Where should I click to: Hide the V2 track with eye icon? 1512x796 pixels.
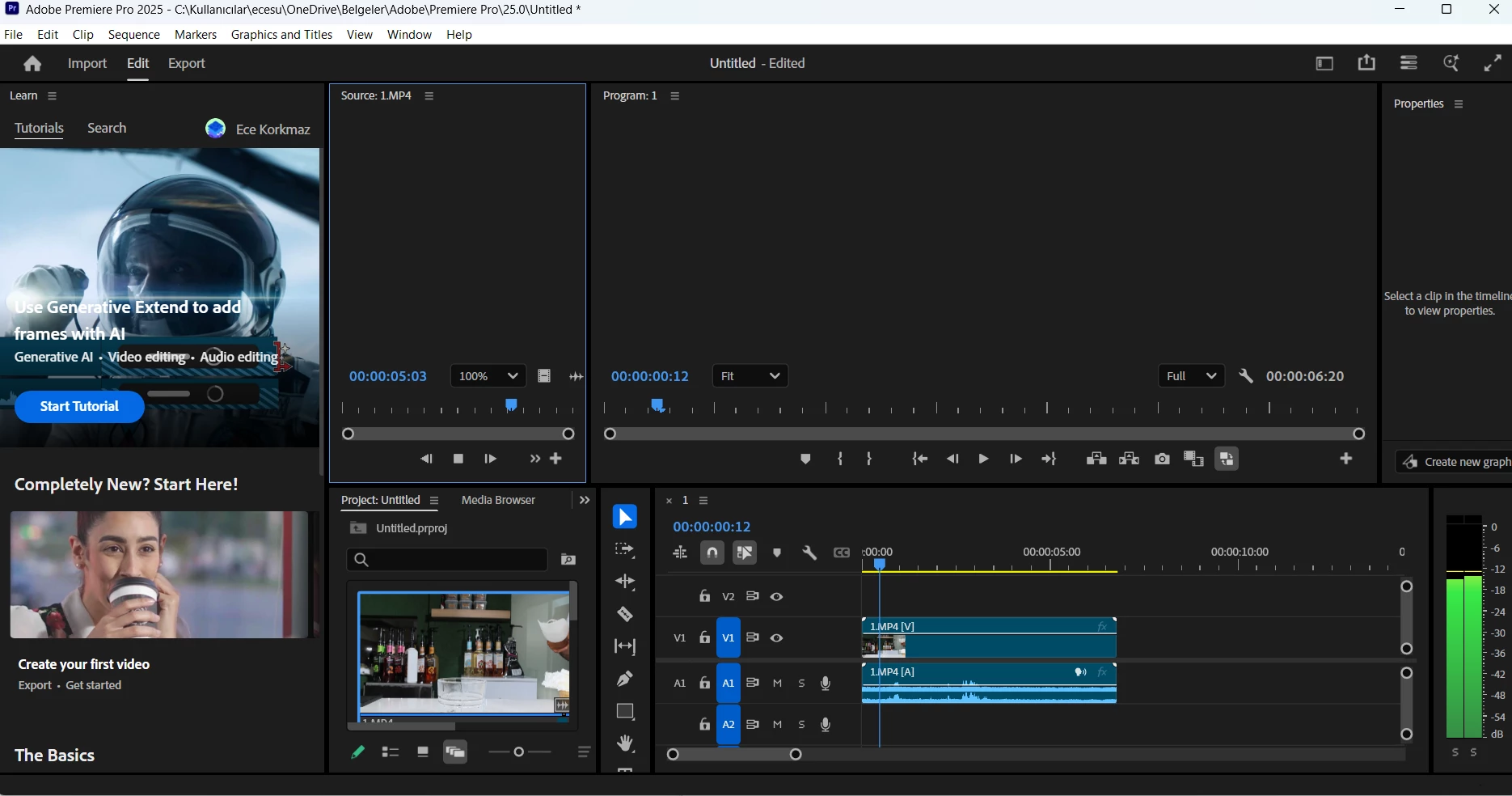[x=777, y=597]
